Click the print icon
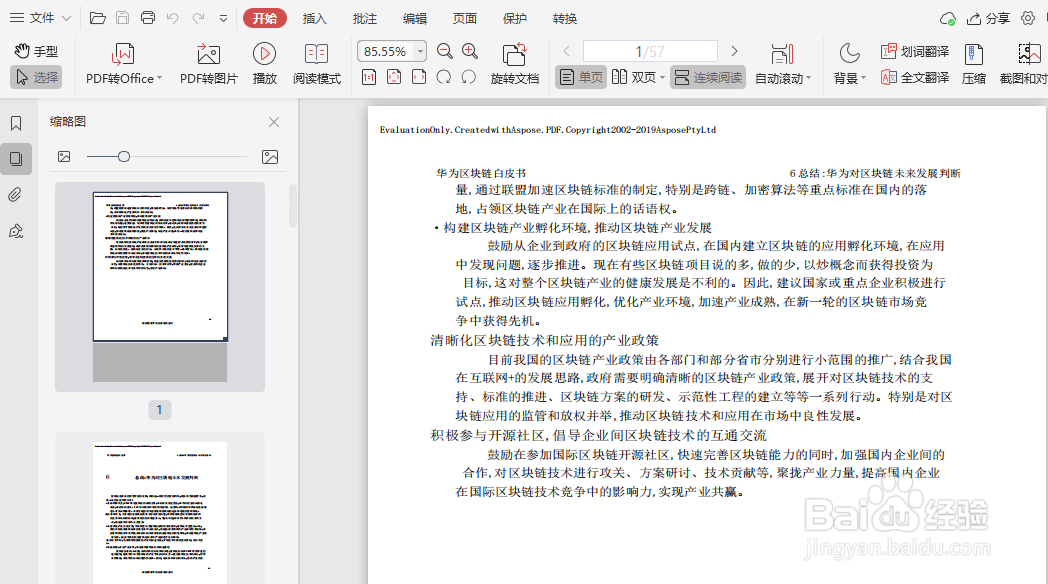The height and width of the screenshot is (584, 1048). 148,18
